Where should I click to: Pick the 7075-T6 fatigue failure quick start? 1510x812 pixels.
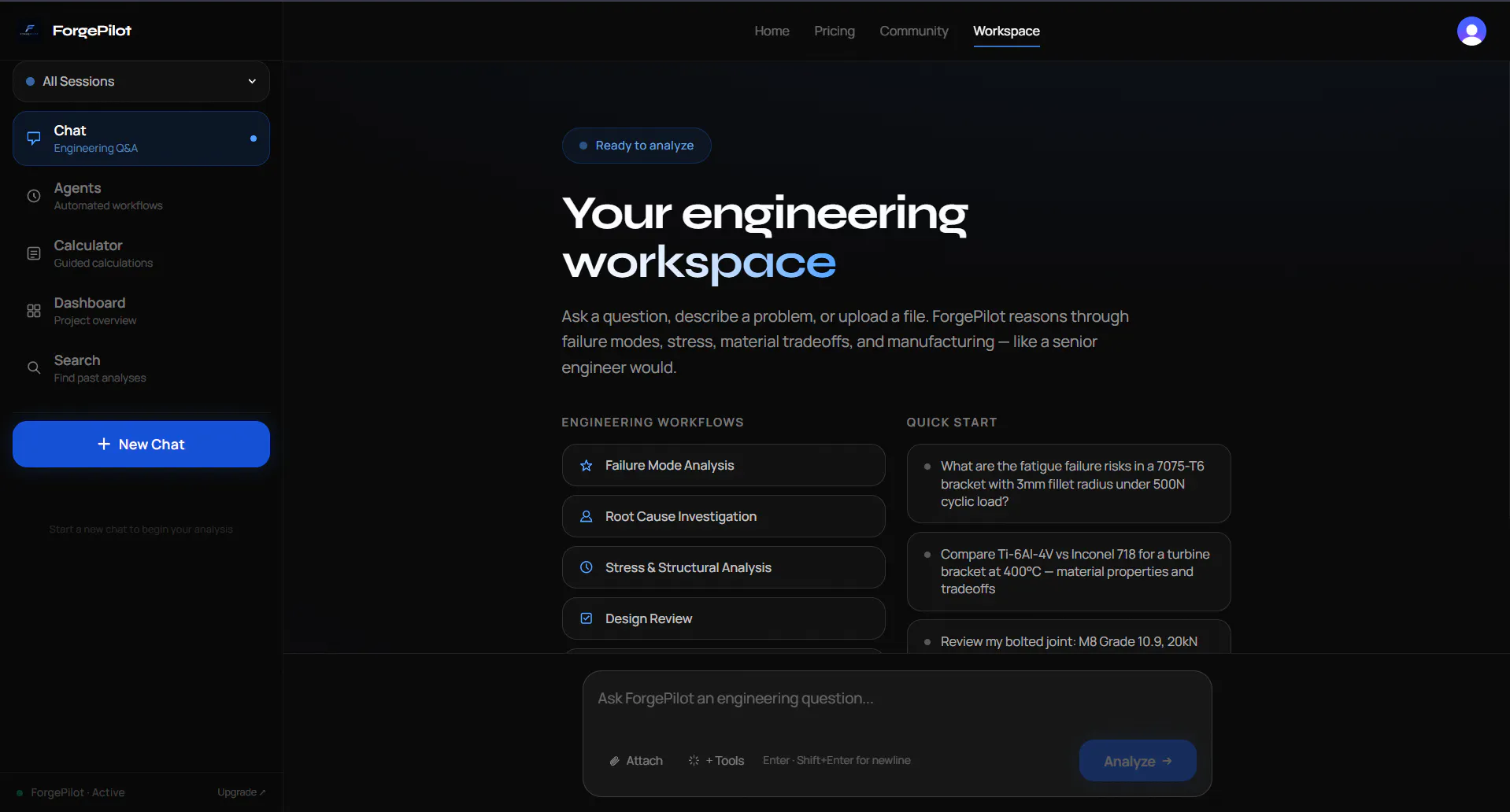tap(1068, 483)
